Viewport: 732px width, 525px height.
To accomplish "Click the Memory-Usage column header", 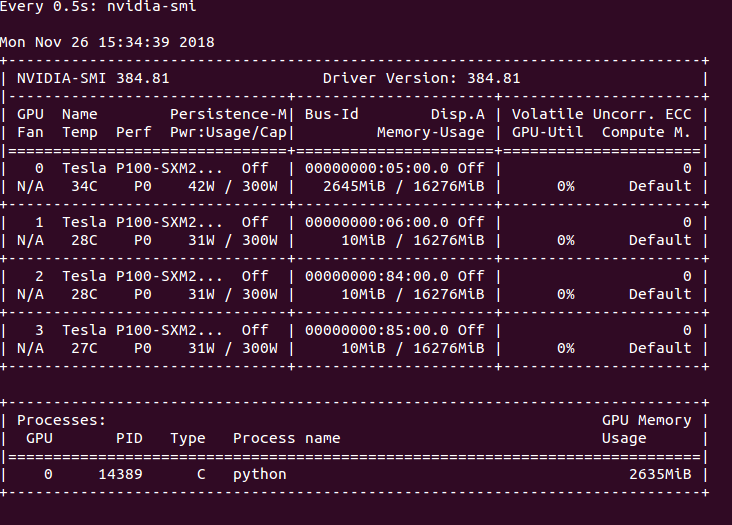I will (x=430, y=132).
